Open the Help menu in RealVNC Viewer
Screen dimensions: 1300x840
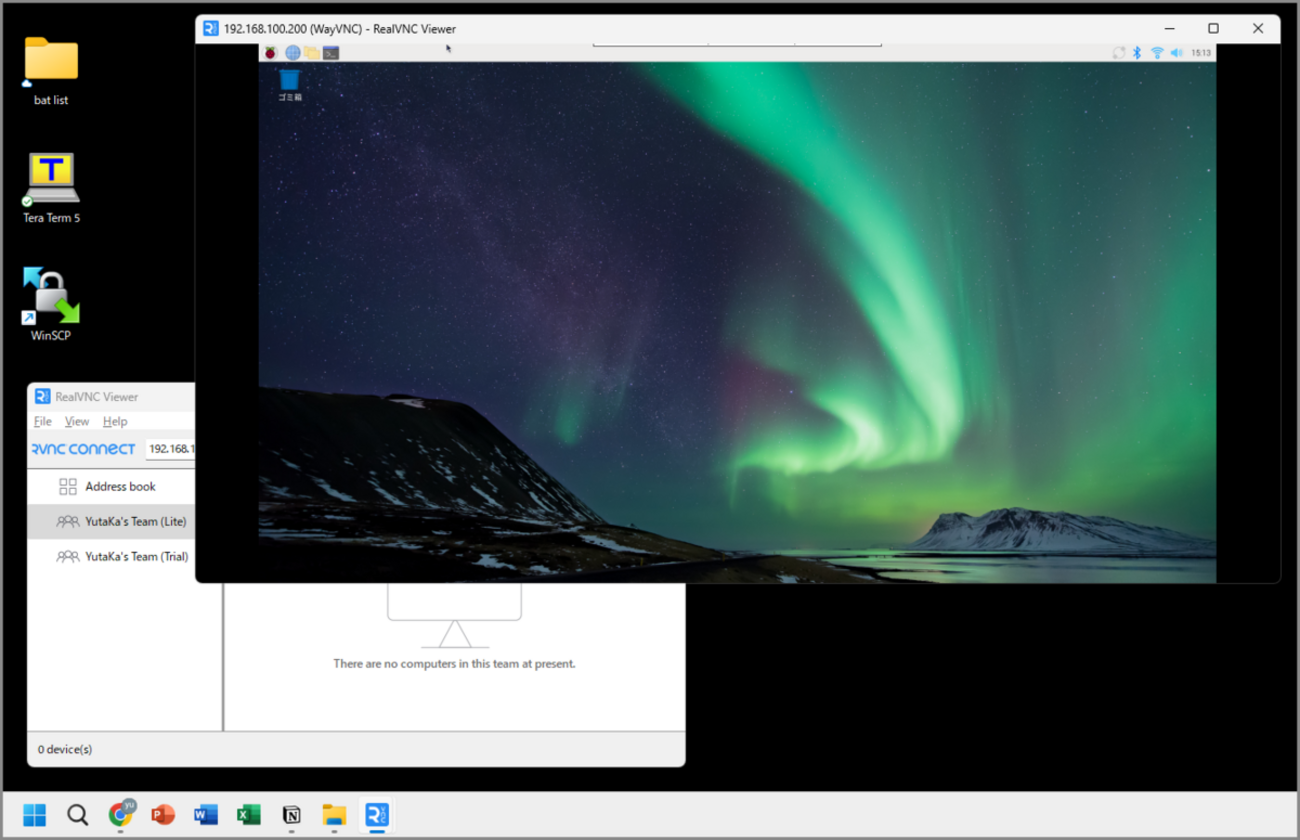pyautogui.click(x=114, y=421)
